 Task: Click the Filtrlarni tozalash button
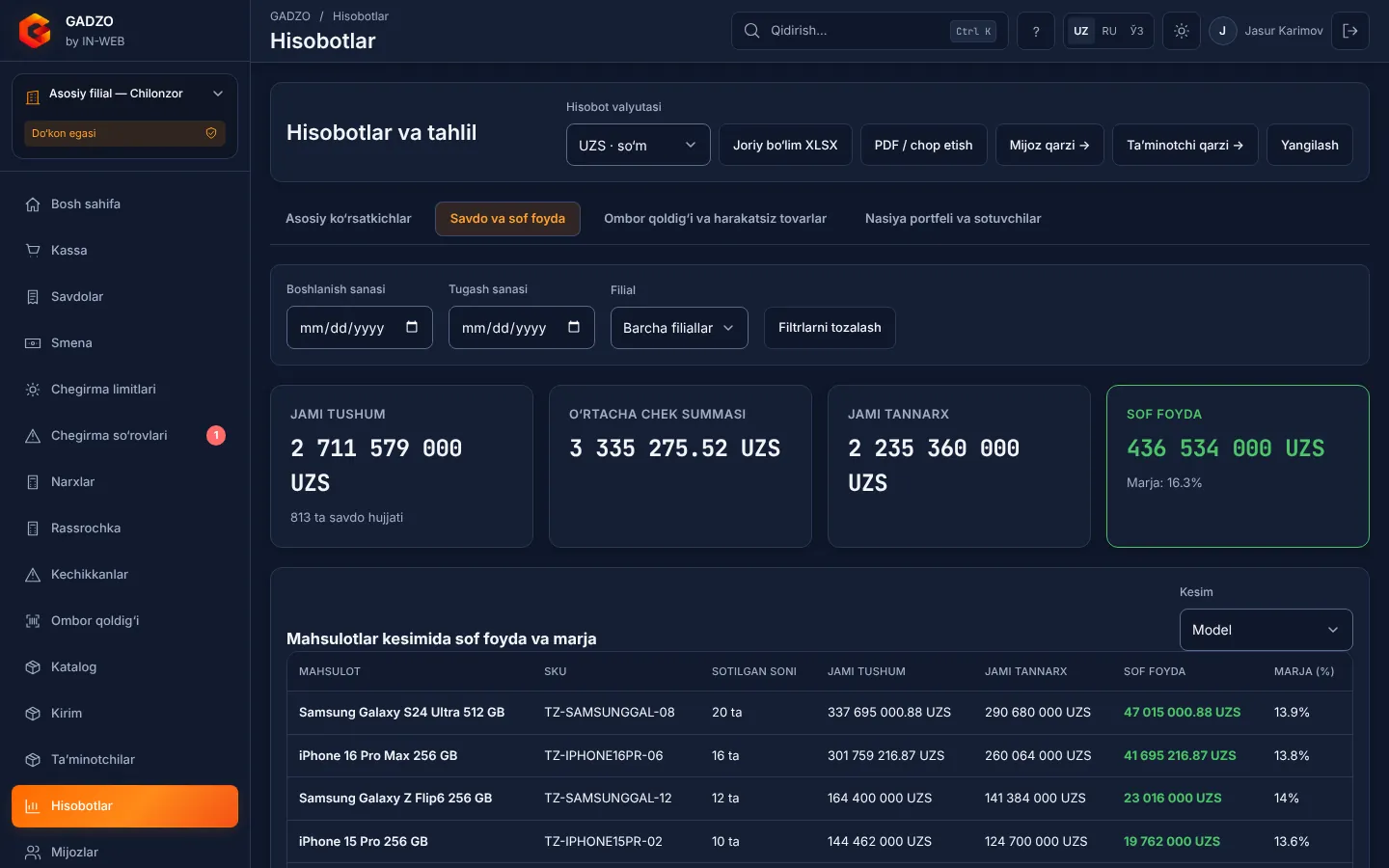tap(830, 328)
